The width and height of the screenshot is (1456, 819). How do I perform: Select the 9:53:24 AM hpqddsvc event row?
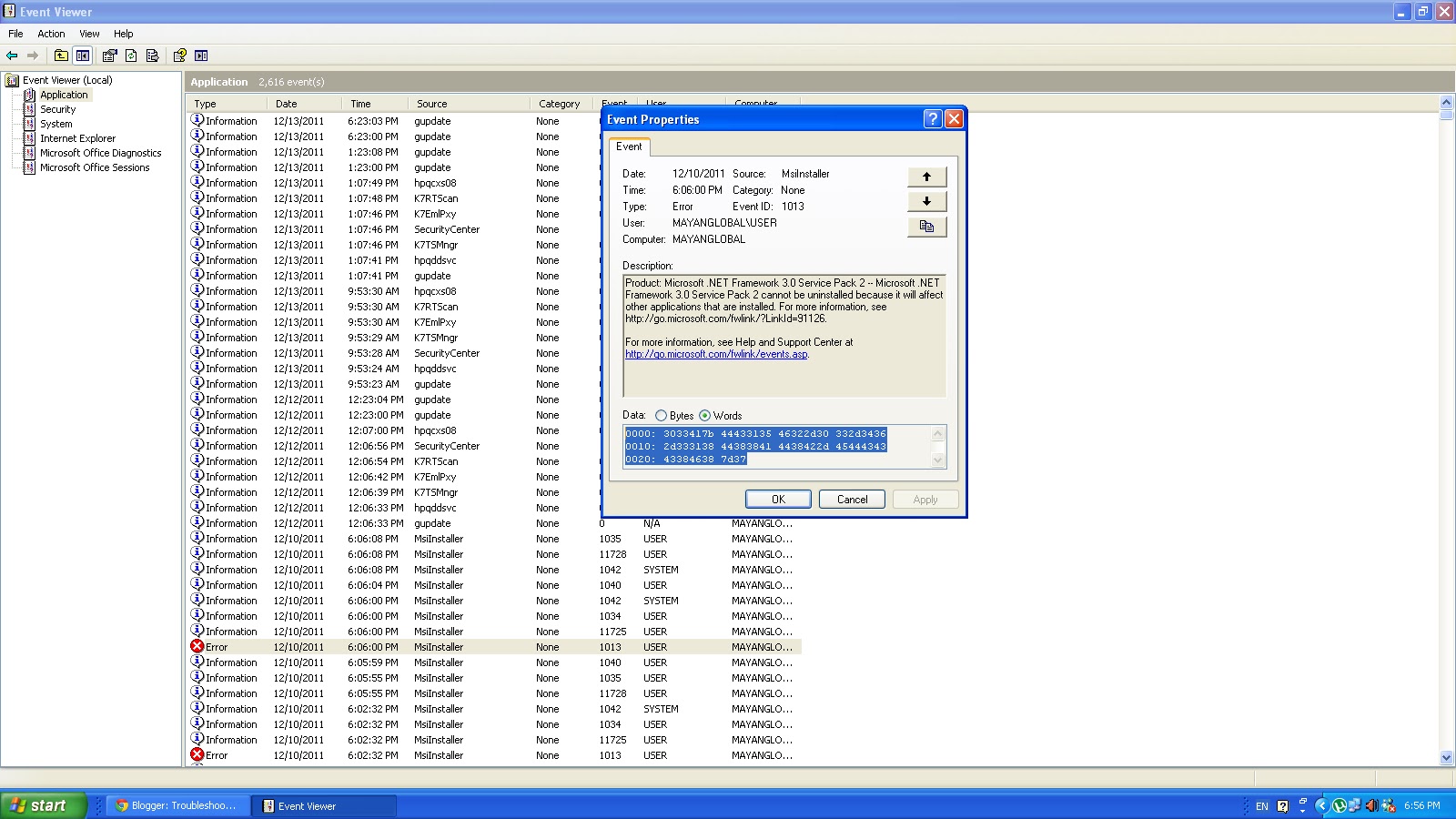pos(494,369)
